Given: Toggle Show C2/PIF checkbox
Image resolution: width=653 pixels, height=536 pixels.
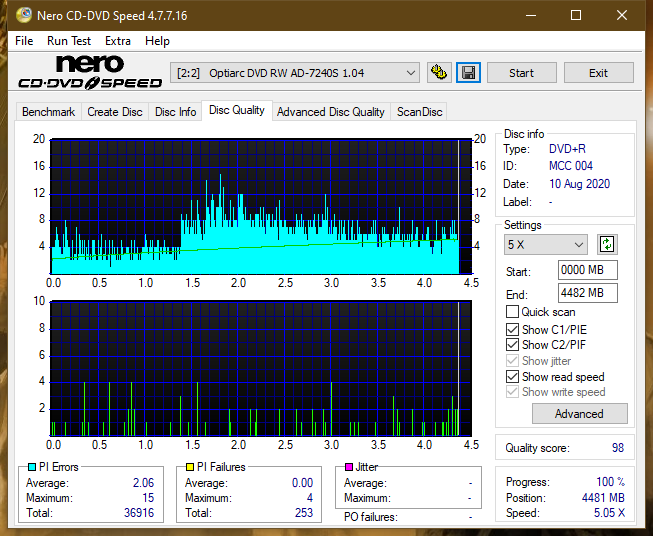Looking at the screenshot, I should pos(512,345).
